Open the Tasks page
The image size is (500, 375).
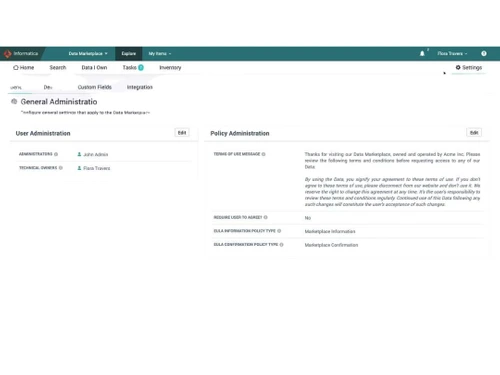click(x=129, y=67)
